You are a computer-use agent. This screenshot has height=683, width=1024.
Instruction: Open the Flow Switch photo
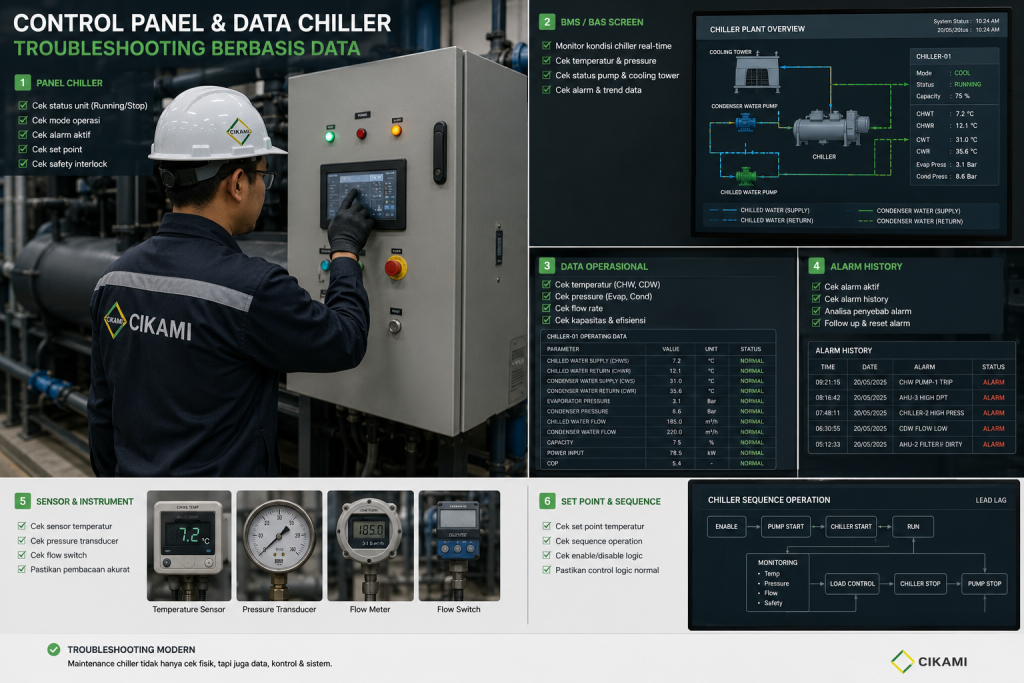click(x=459, y=545)
